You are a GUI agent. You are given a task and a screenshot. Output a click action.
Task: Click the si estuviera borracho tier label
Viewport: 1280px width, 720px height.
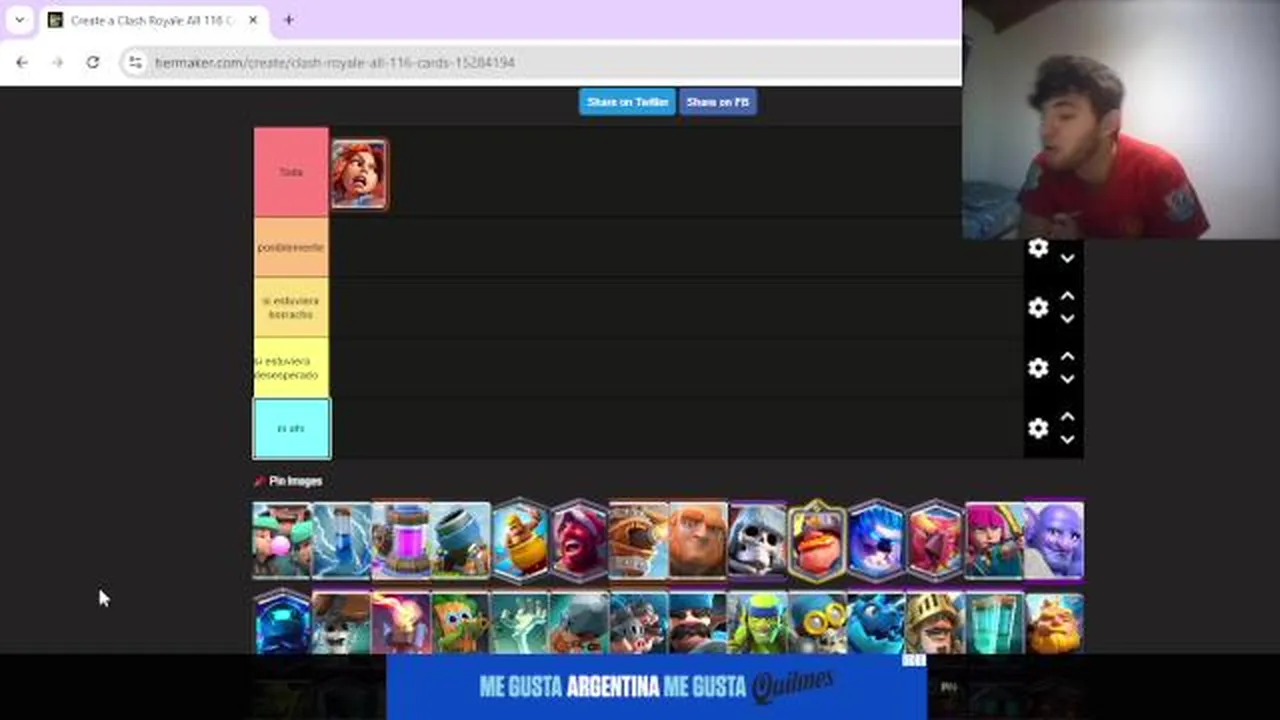tap(291, 307)
